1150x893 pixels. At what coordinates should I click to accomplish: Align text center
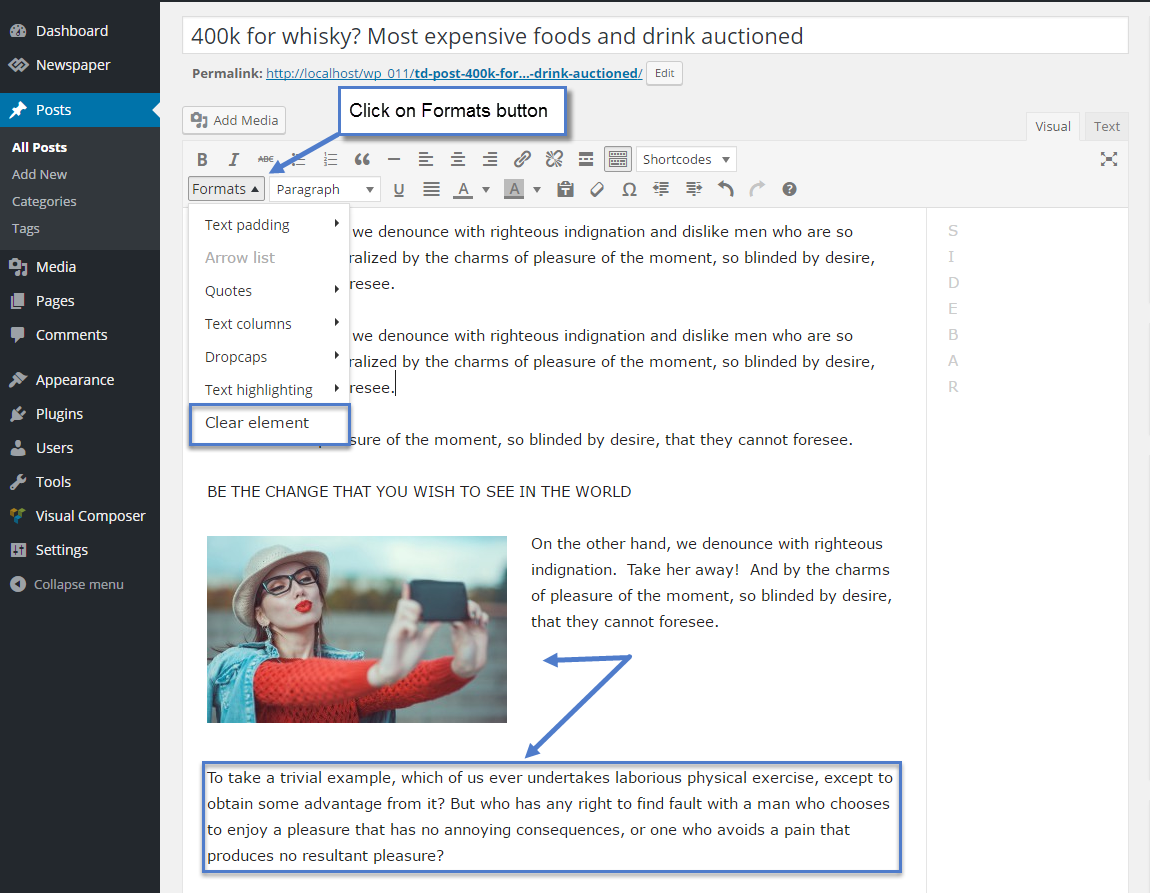pyautogui.click(x=458, y=159)
